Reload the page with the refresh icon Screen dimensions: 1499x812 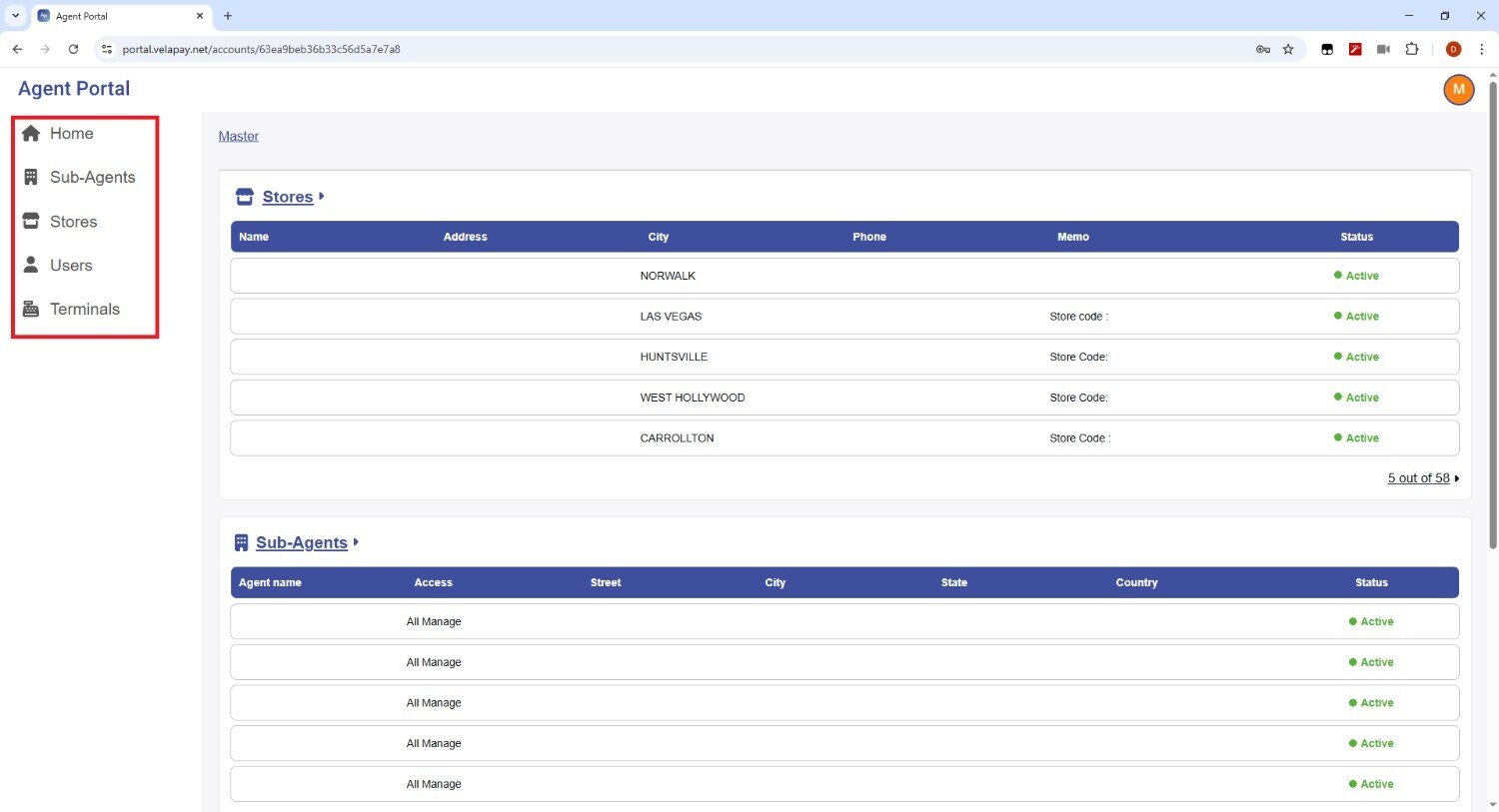[x=73, y=49]
